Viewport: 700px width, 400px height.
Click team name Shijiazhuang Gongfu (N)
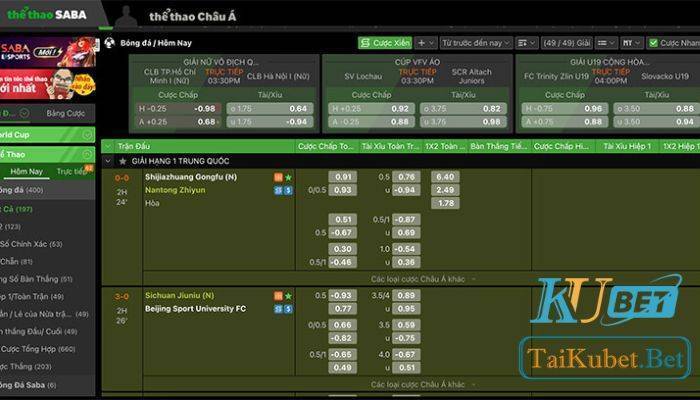click(x=191, y=177)
